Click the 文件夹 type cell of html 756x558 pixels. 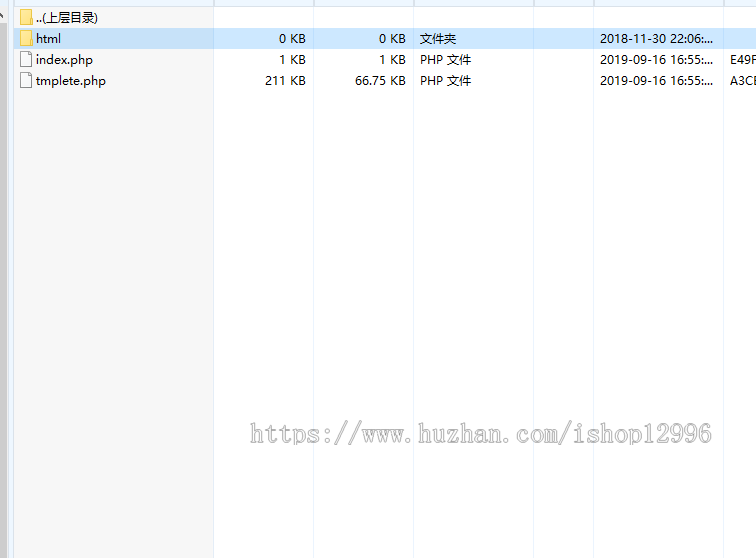point(438,39)
